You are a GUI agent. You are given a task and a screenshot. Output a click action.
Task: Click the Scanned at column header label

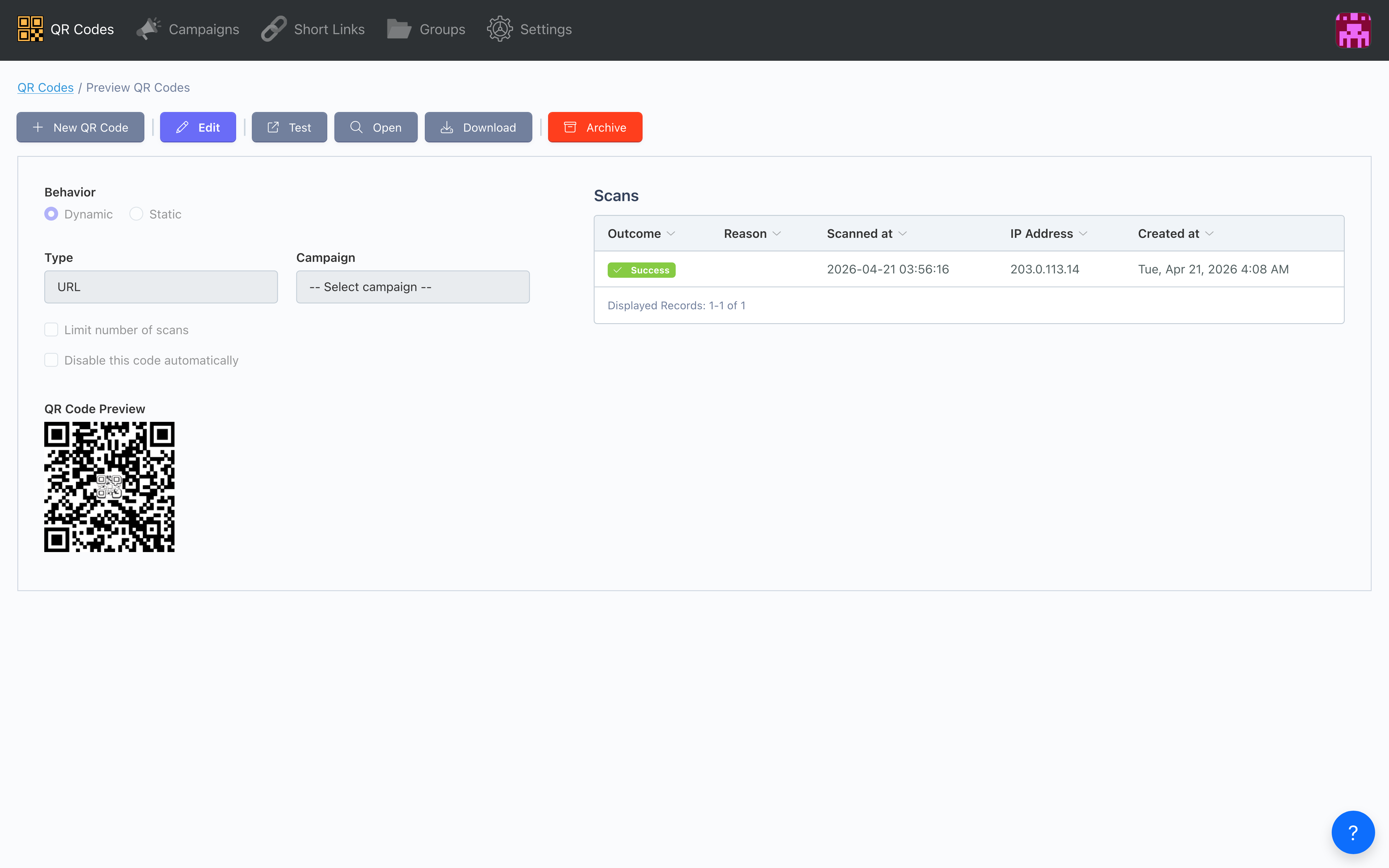[860, 234]
